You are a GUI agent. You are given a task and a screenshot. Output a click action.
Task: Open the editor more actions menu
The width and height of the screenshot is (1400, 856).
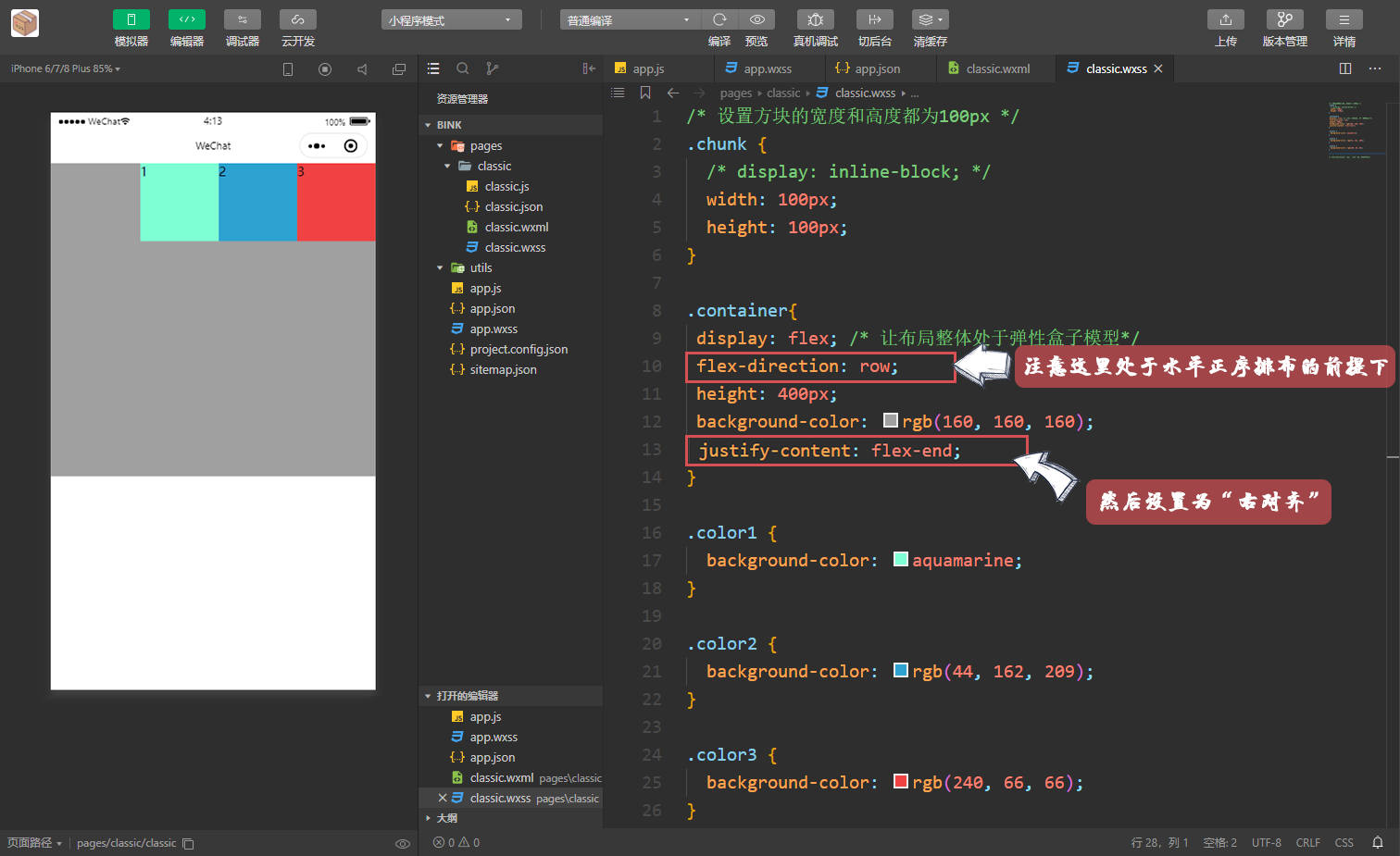tap(1375, 68)
